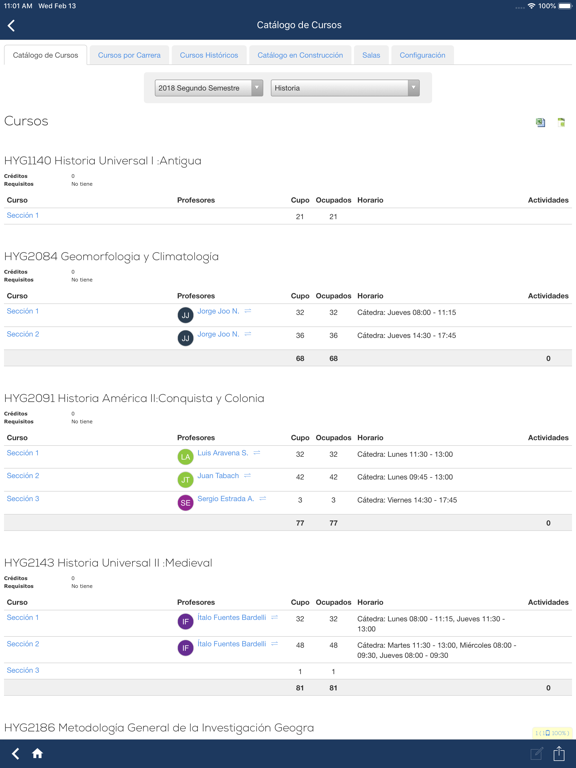
Task: Click schedule Cátedra: Viernes 14:30 - 17:45
Action: [407, 500]
